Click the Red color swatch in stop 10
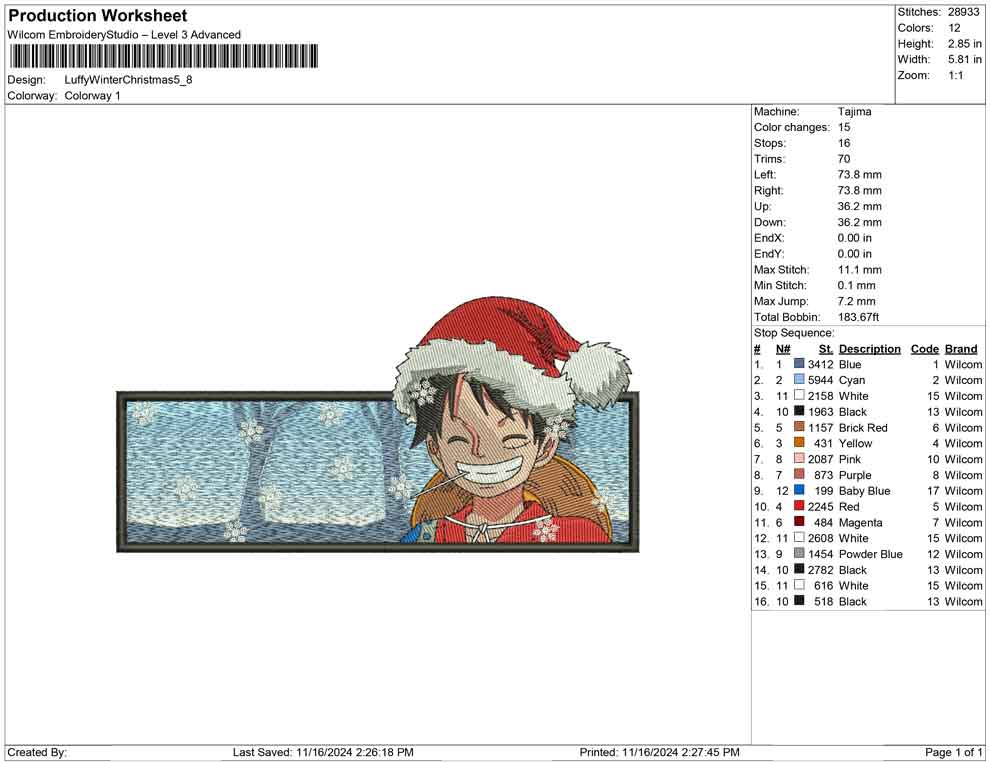 tap(799, 506)
